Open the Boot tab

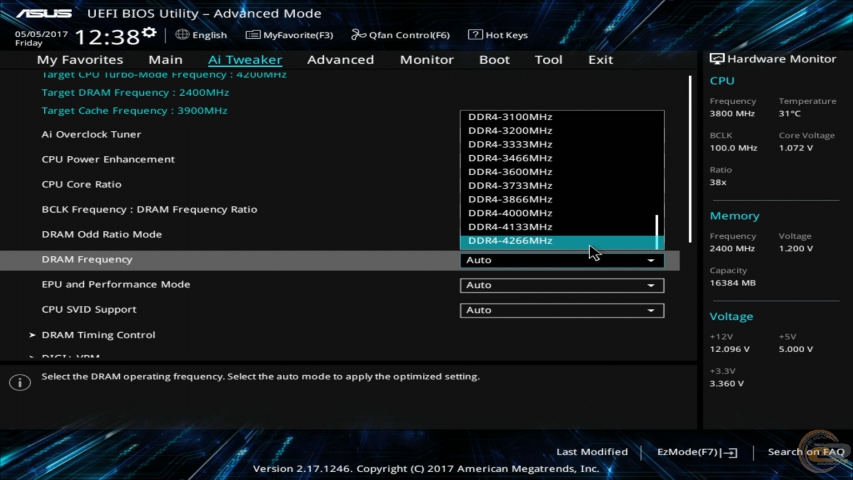(494, 59)
